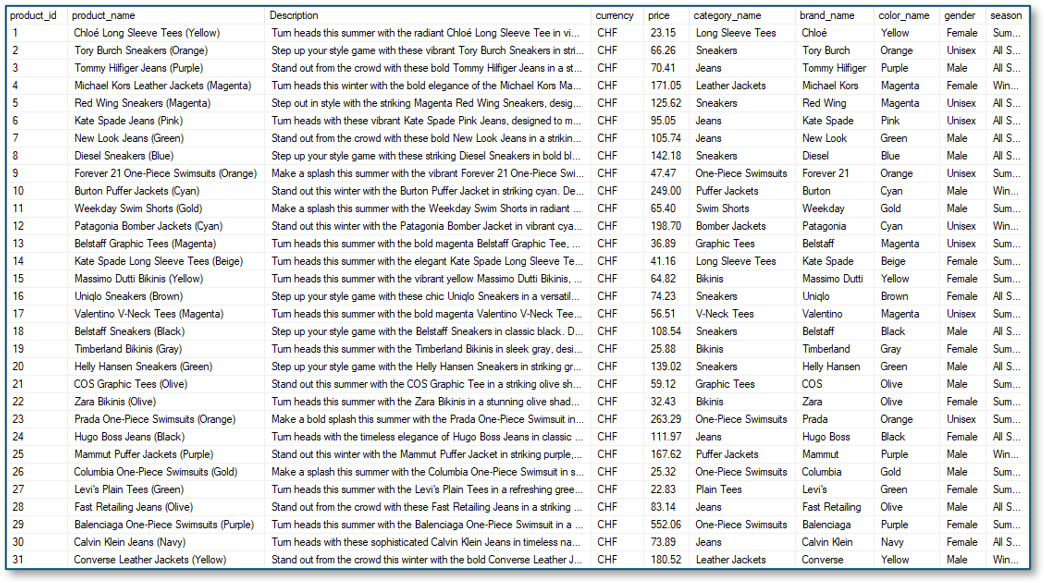
Task: Select the price value 552.06
Action: click(x=666, y=524)
